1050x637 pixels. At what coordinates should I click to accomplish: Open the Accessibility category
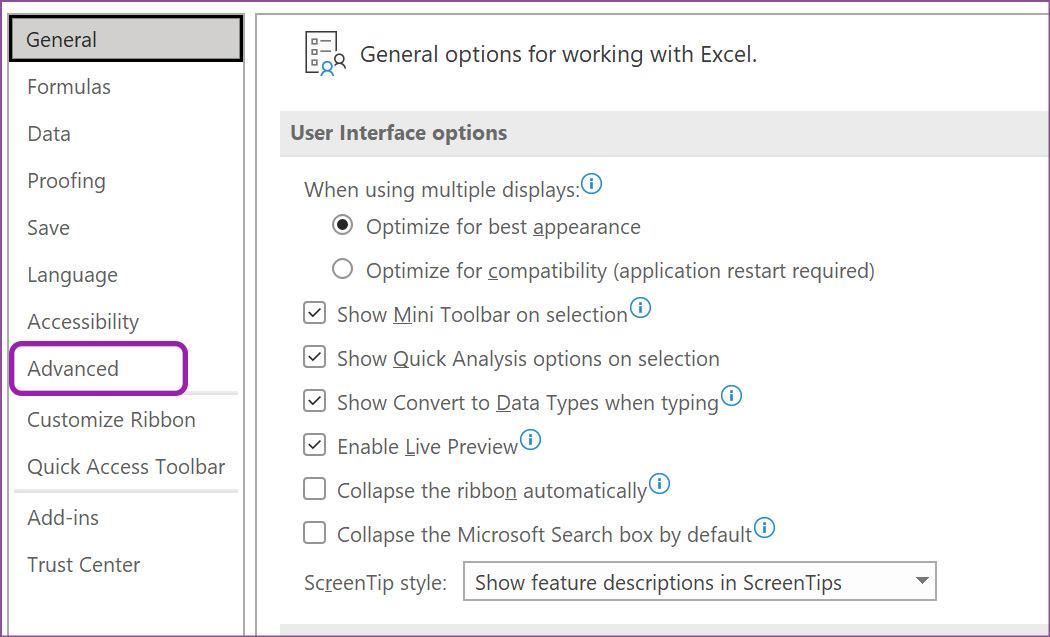(83, 322)
